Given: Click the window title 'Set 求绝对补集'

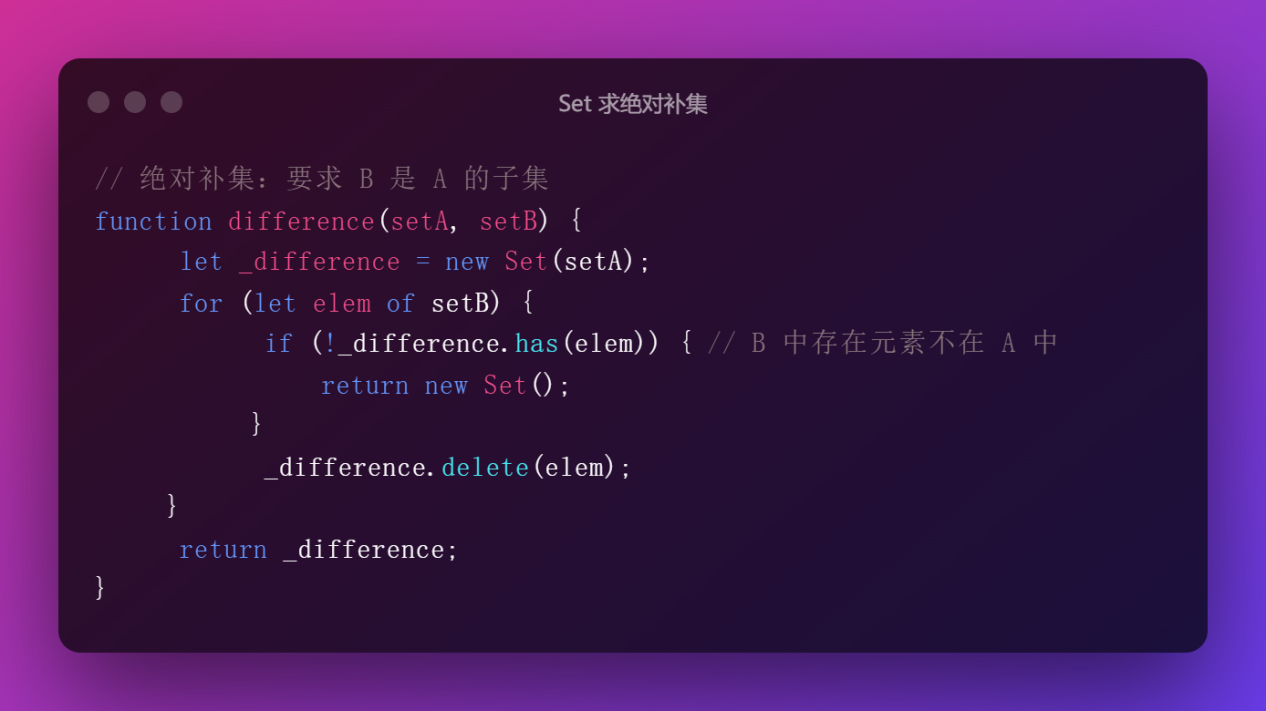Looking at the screenshot, I should pyautogui.click(x=633, y=104).
